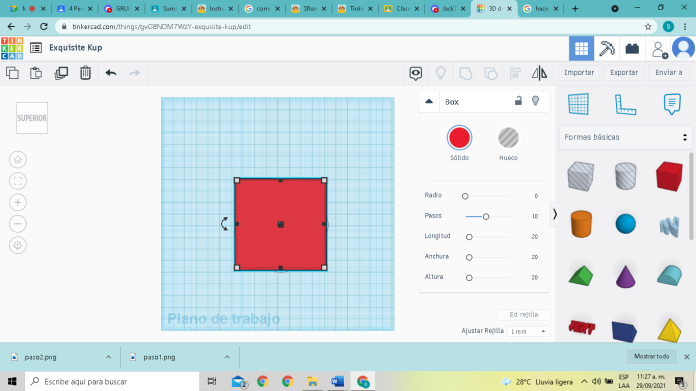Screen dimensions: 696x391
Task: Click the Copy icon in toolbar
Action: 12,73
